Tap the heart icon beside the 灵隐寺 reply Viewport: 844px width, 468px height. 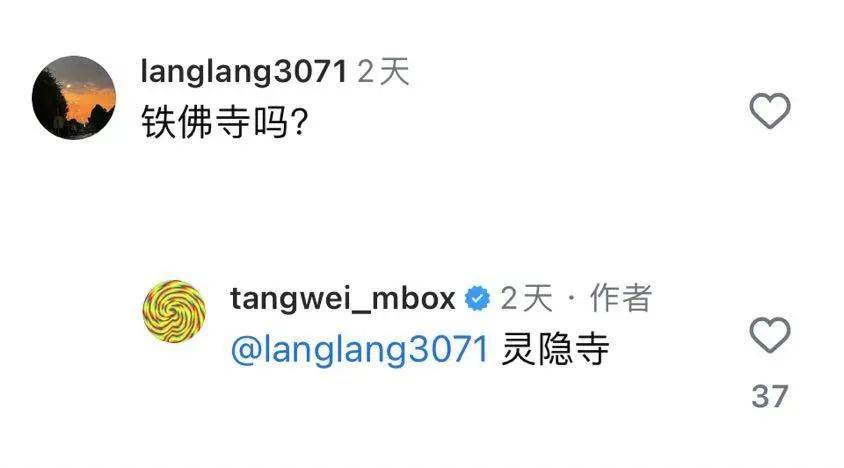(770, 335)
